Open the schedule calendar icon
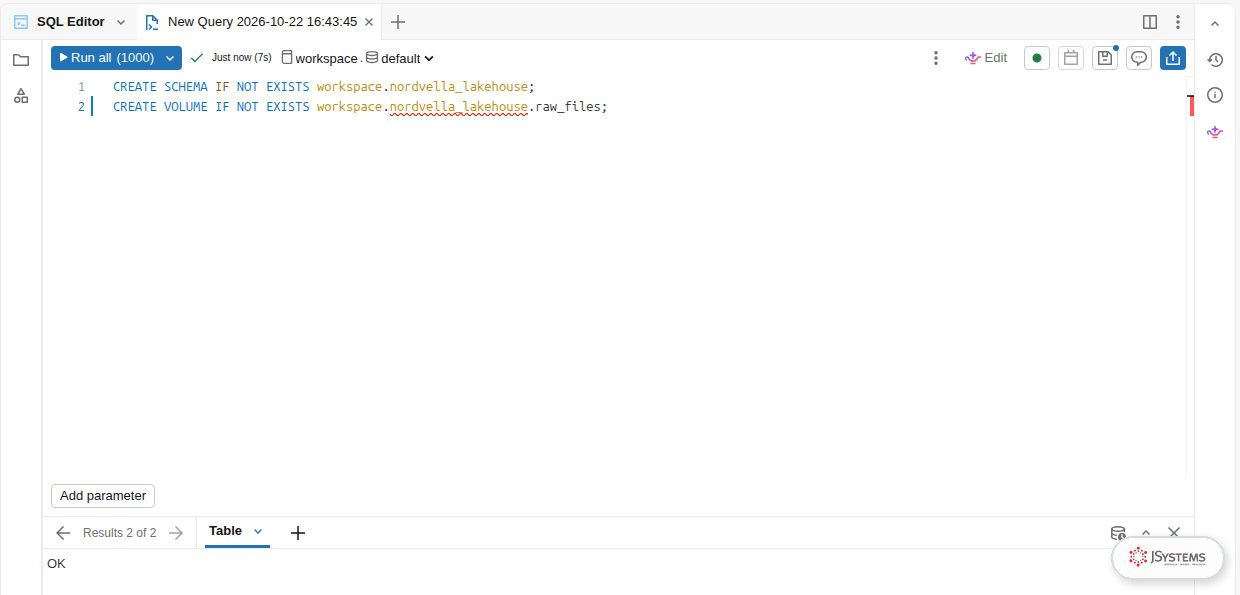Image resolution: width=1240 pixels, height=595 pixels. (1071, 58)
